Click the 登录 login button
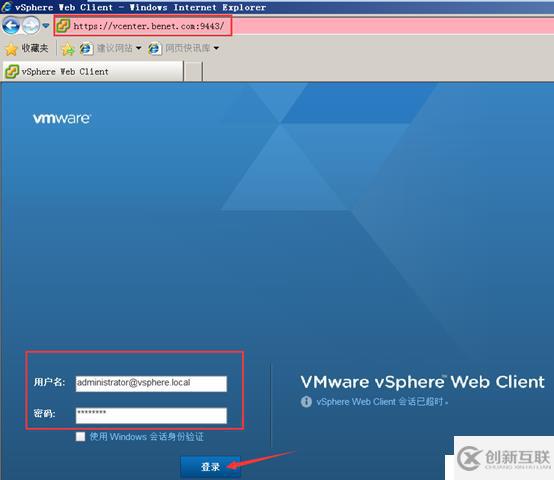 (210, 467)
